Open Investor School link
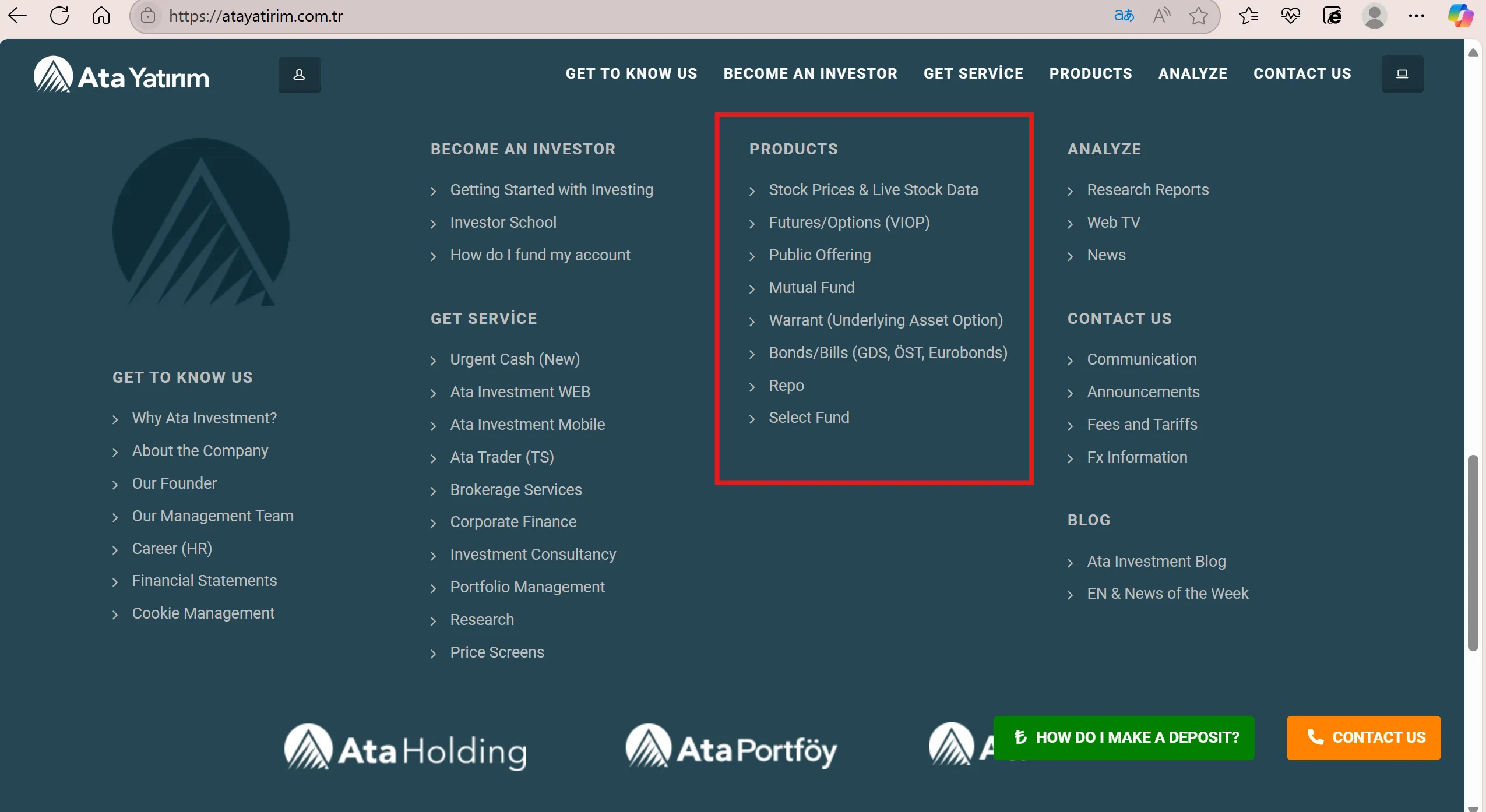The image size is (1486, 812). tap(503, 223)
